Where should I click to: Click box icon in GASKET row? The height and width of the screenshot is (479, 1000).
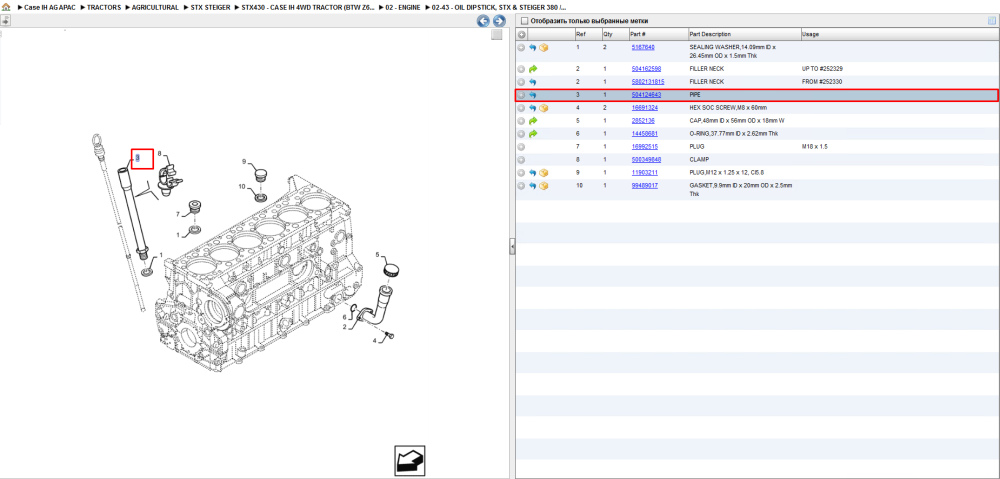point(544,186)
